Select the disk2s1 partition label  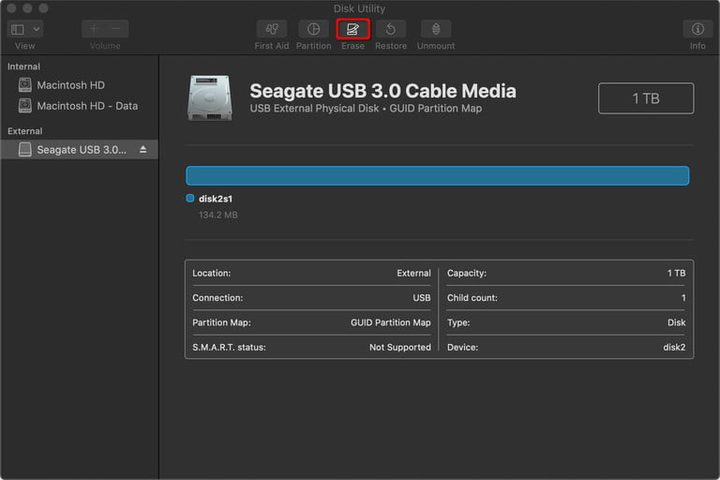pos(215,199)
